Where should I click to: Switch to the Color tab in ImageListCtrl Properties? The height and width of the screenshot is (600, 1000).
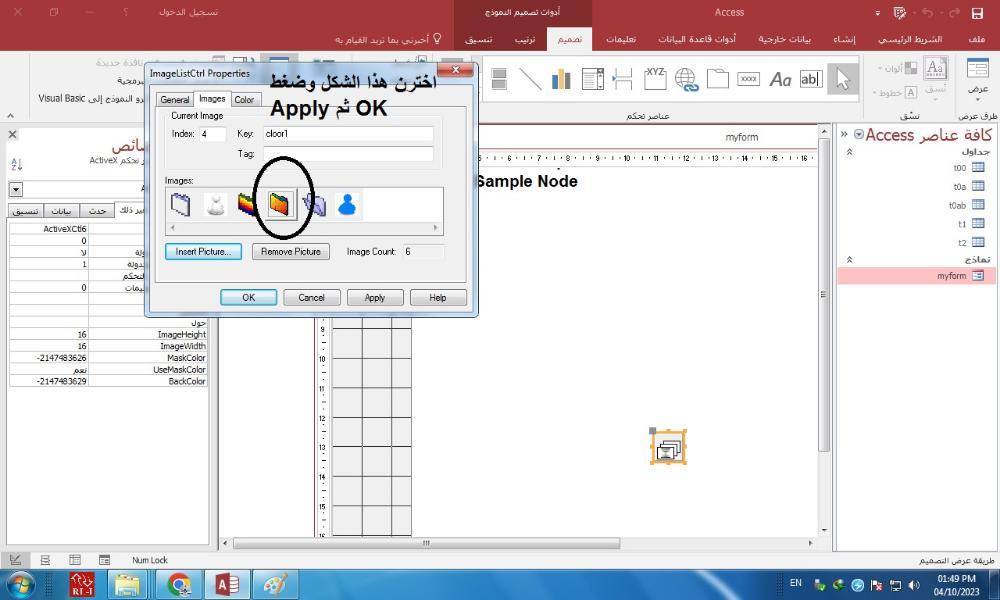point(244,99)
